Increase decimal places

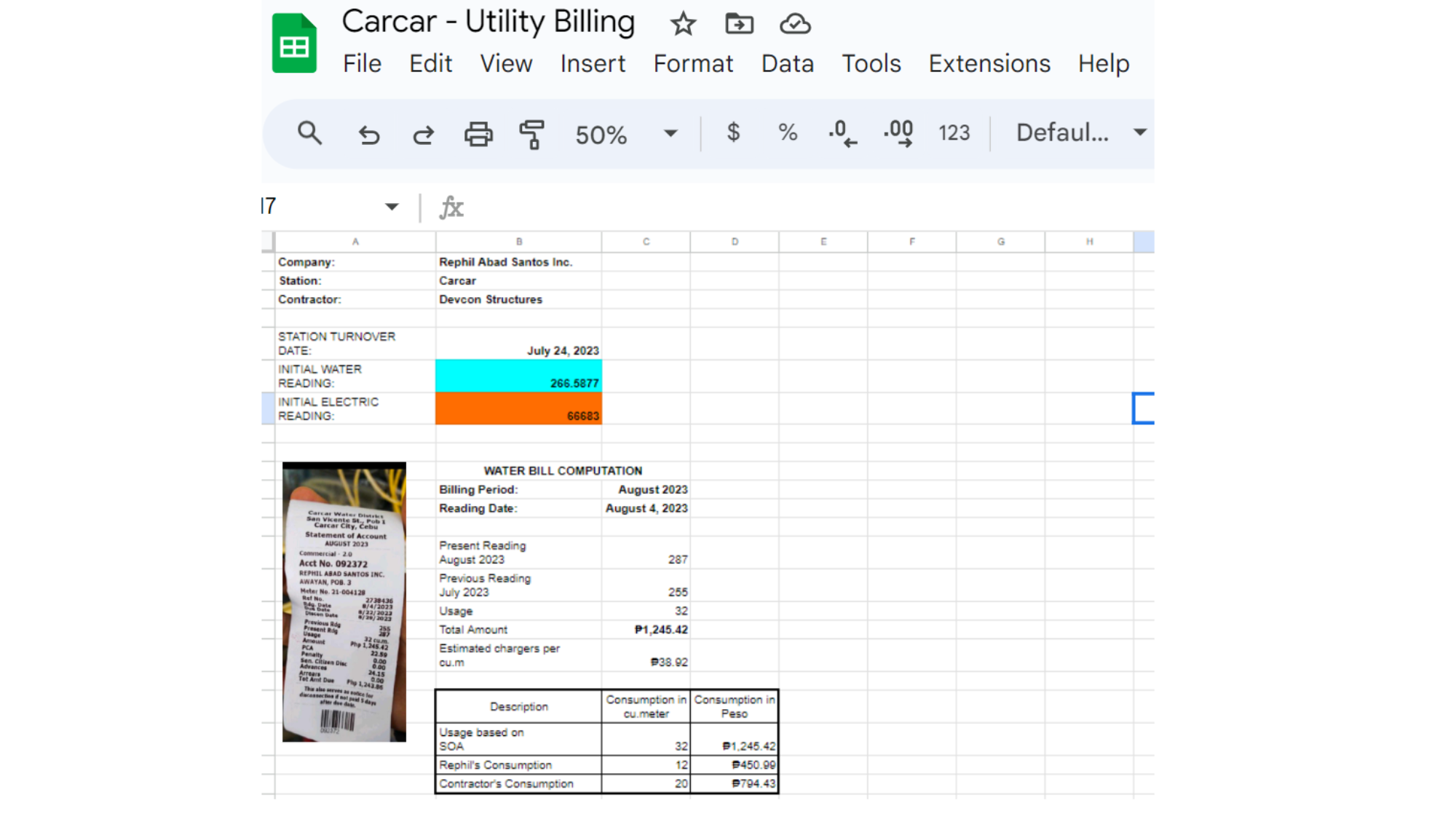point(898,133)
